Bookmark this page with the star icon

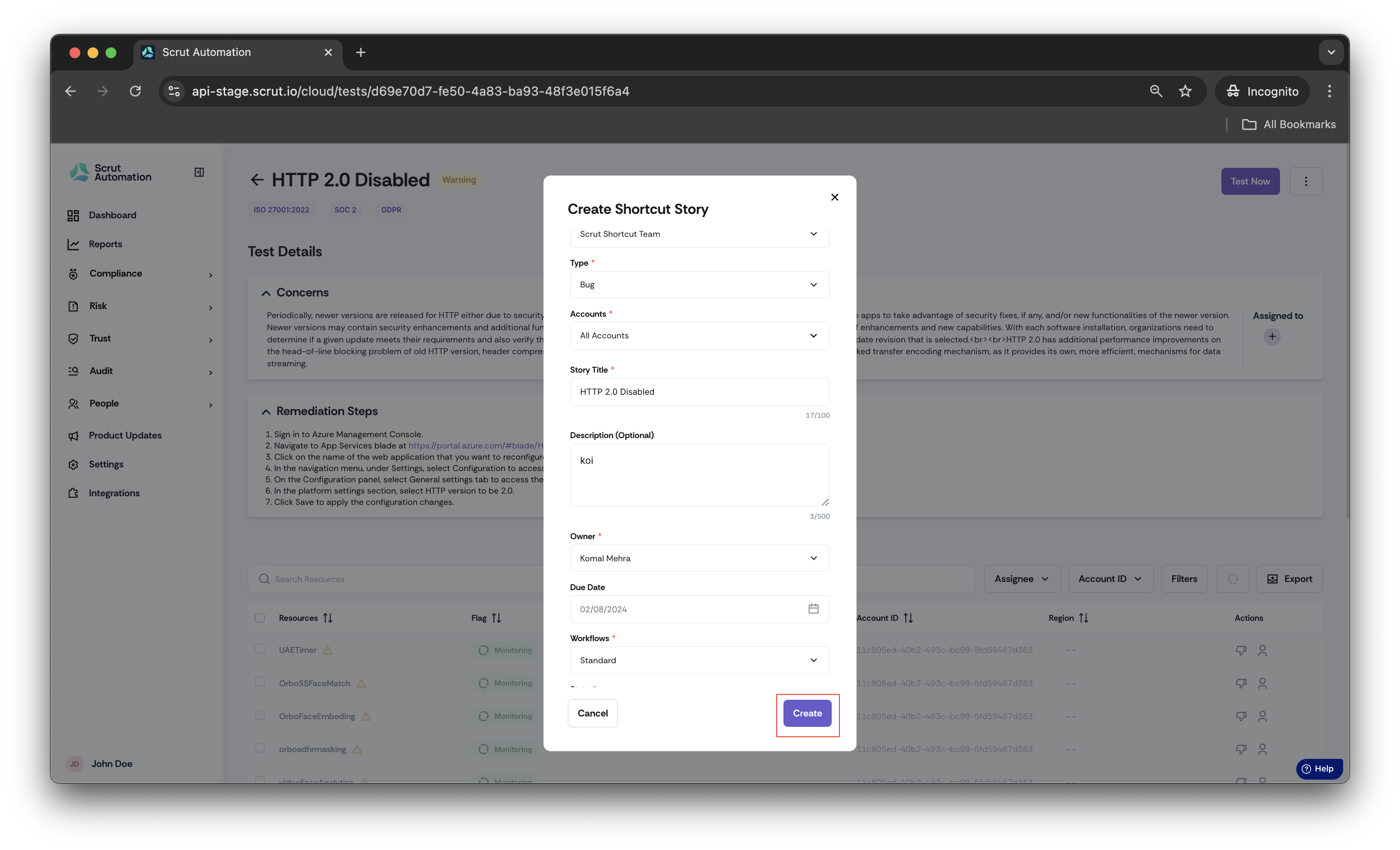click(x=1185, y=91)
